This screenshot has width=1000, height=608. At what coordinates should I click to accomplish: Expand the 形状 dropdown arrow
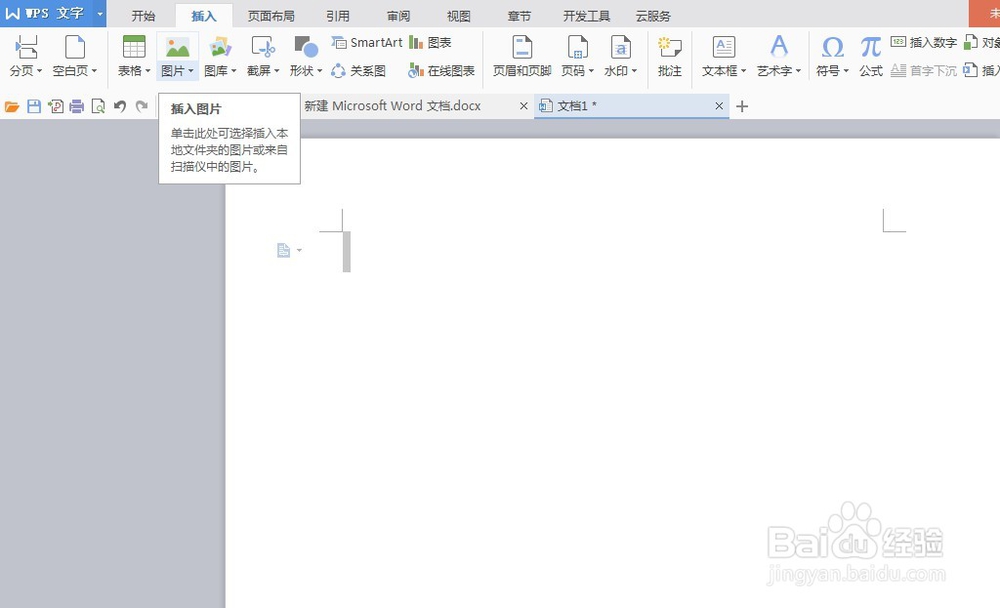[x=320, y=71]
